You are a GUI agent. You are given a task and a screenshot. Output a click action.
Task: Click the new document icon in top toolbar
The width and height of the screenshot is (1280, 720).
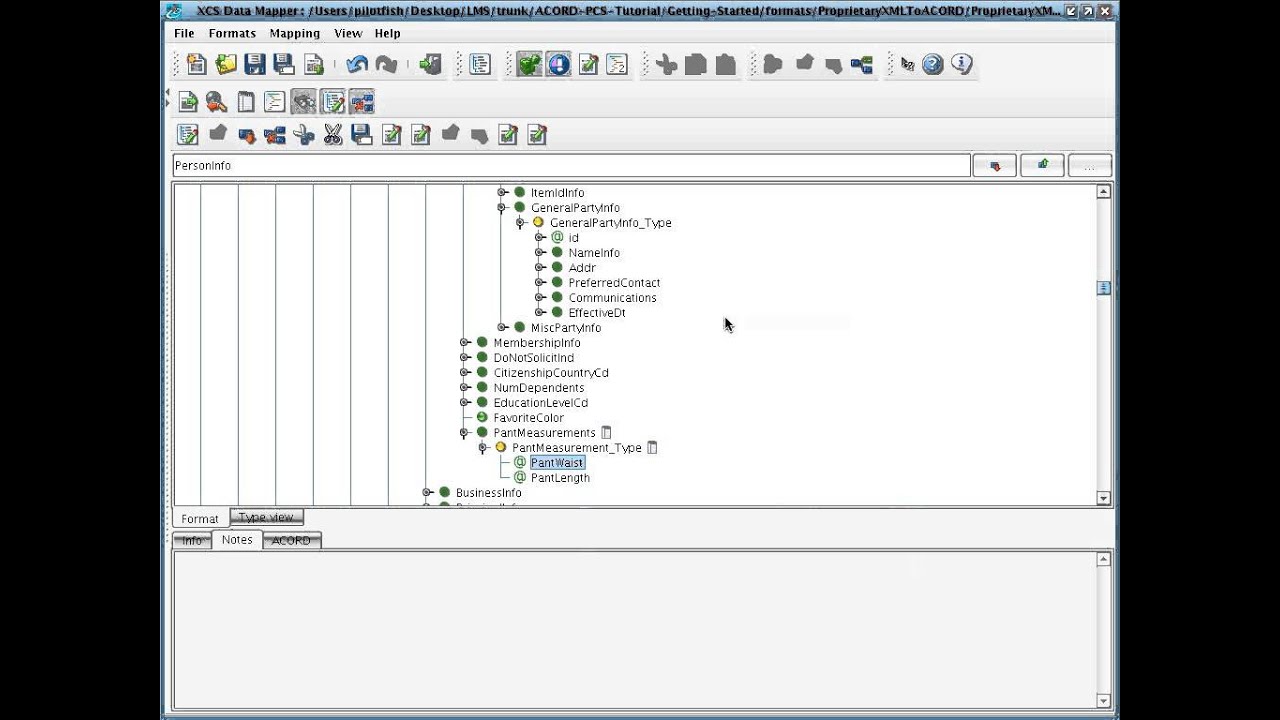(197, 64)
